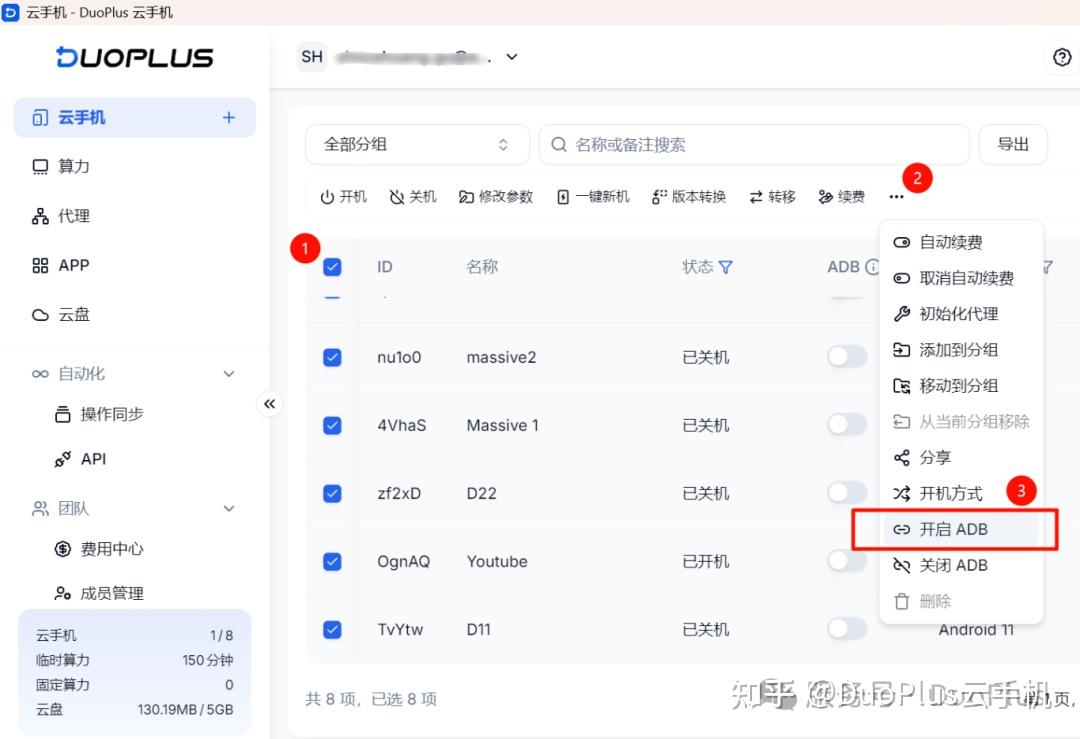Select the 开机 power-on toolbar icon
1080x739 pixels.
tap(343, 196)
